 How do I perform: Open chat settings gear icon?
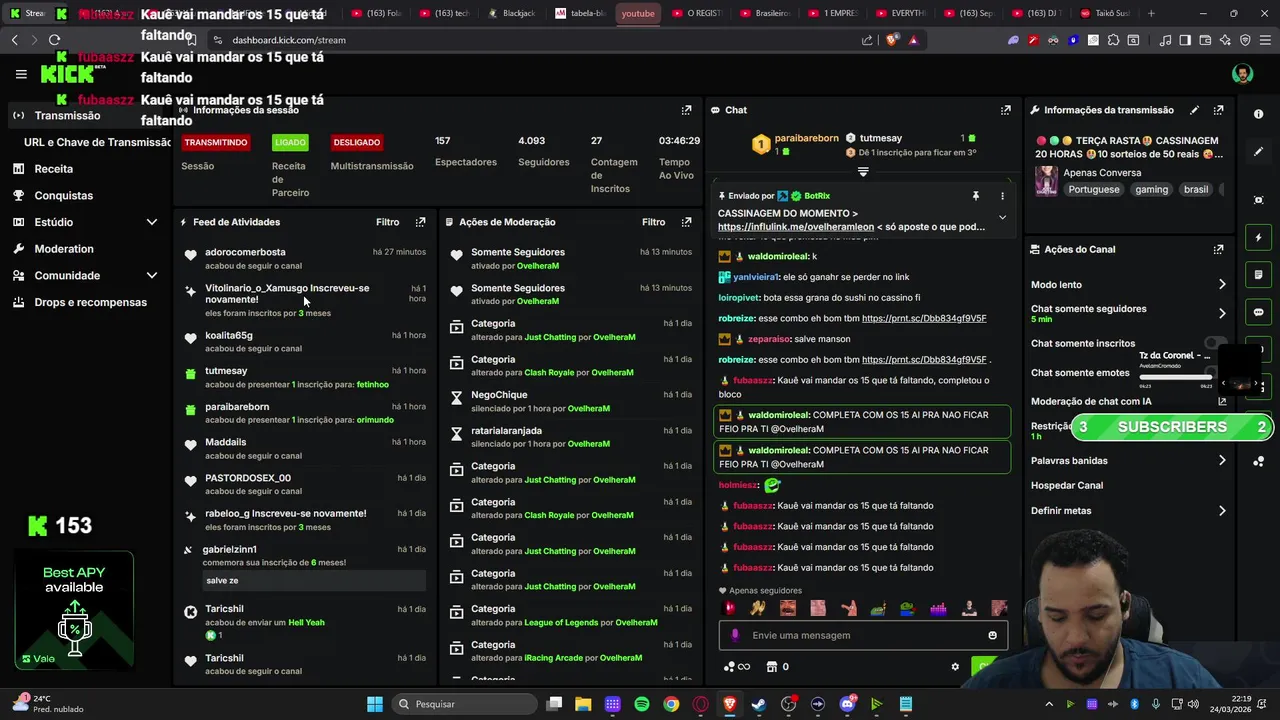point(955,667)
